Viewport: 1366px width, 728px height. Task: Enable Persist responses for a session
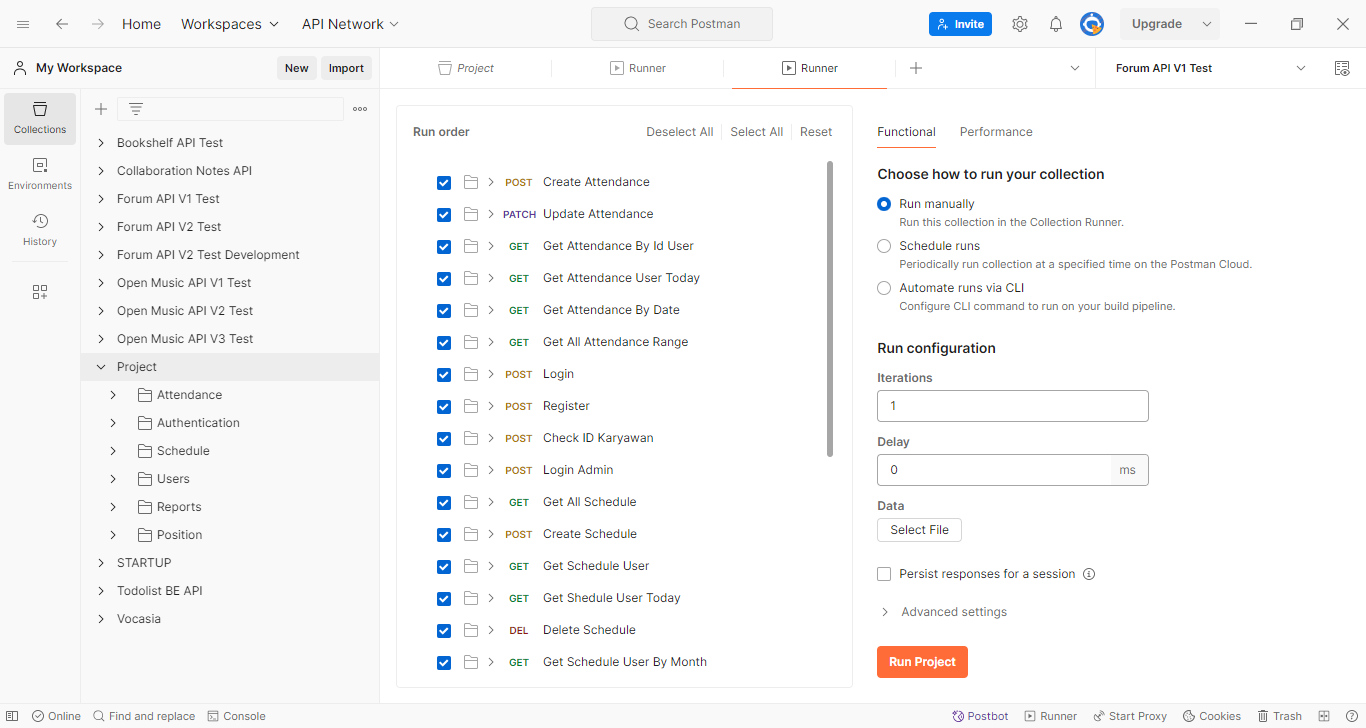(x=884, y=574)
